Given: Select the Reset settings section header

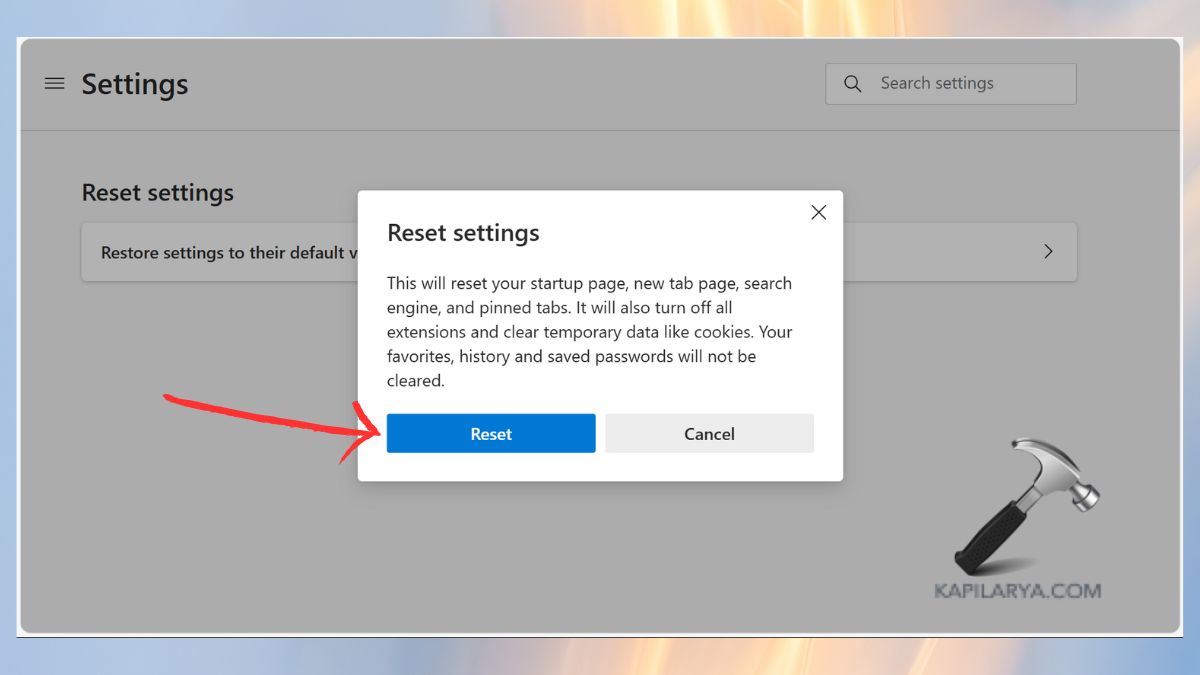Looking at the screenshot, I should (x=157, y=192).
